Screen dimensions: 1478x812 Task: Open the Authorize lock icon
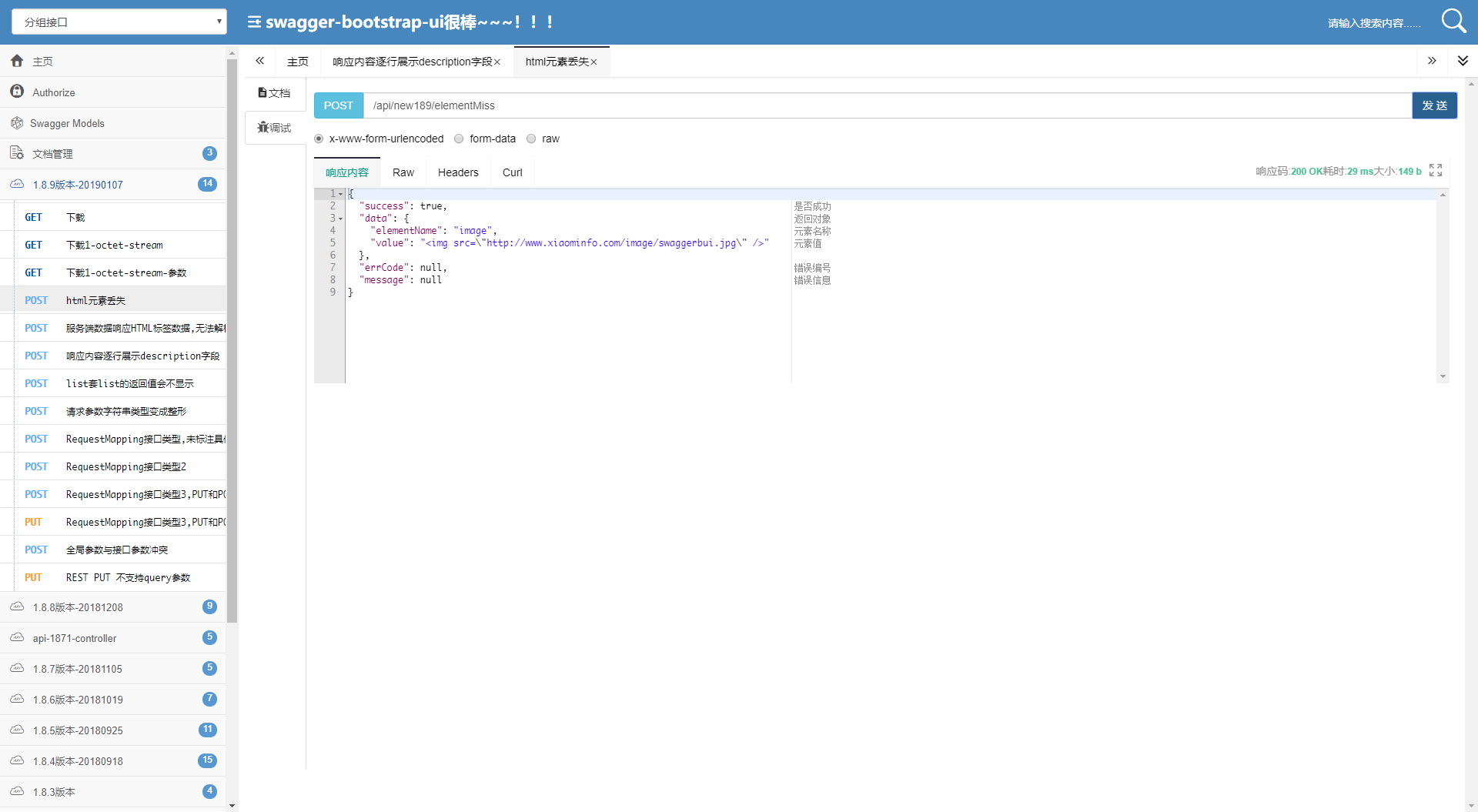coord(17,92)
